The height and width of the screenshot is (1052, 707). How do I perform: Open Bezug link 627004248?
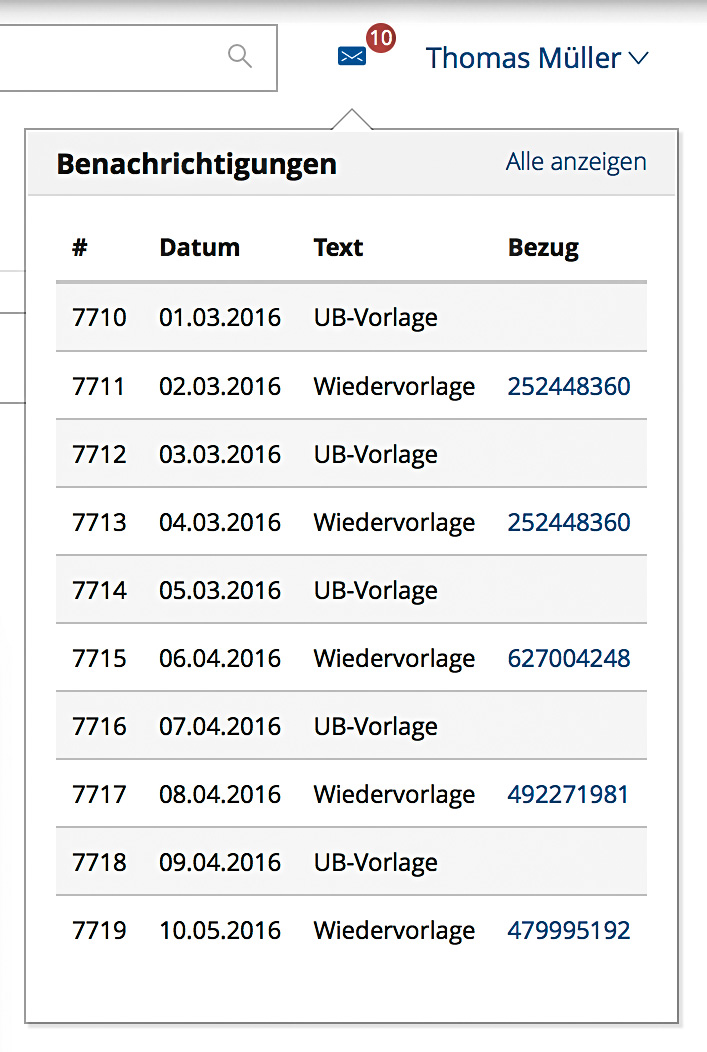[x=569, y=659]
